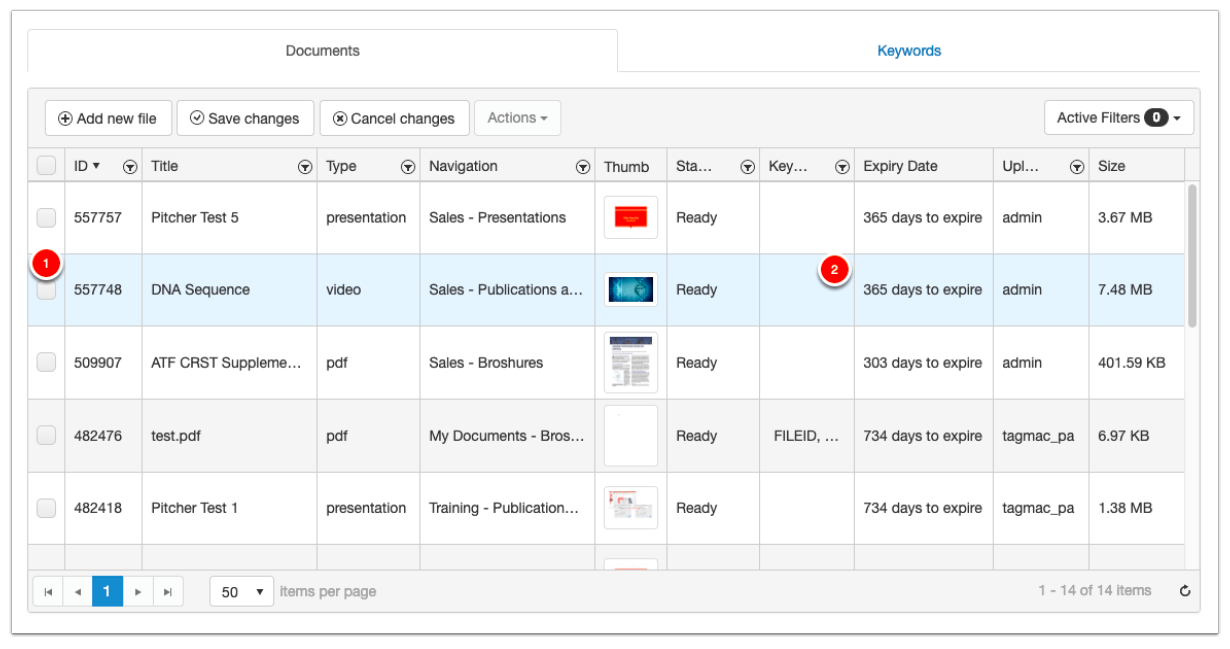Click the DNA Sequence video thumbnail
Screen dimensions: 1230x649
click(x=631, y=290)
